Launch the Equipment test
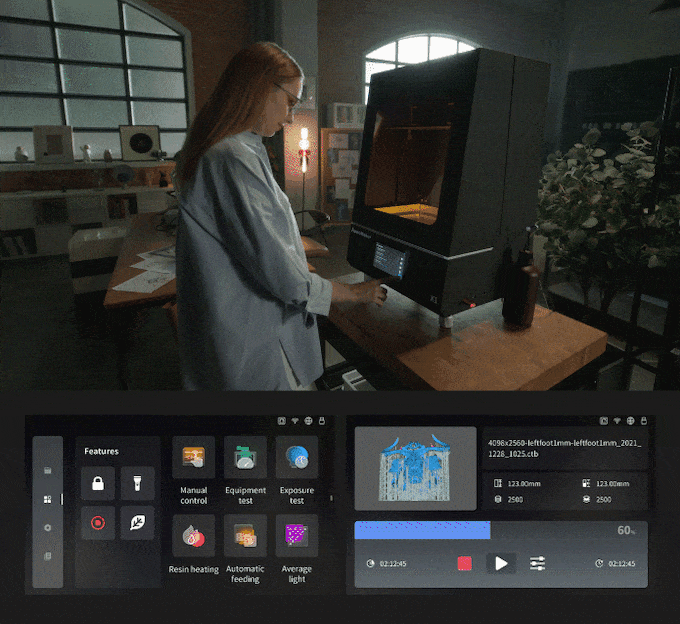The height and width of the screenshot is (624, 680). 245,457
